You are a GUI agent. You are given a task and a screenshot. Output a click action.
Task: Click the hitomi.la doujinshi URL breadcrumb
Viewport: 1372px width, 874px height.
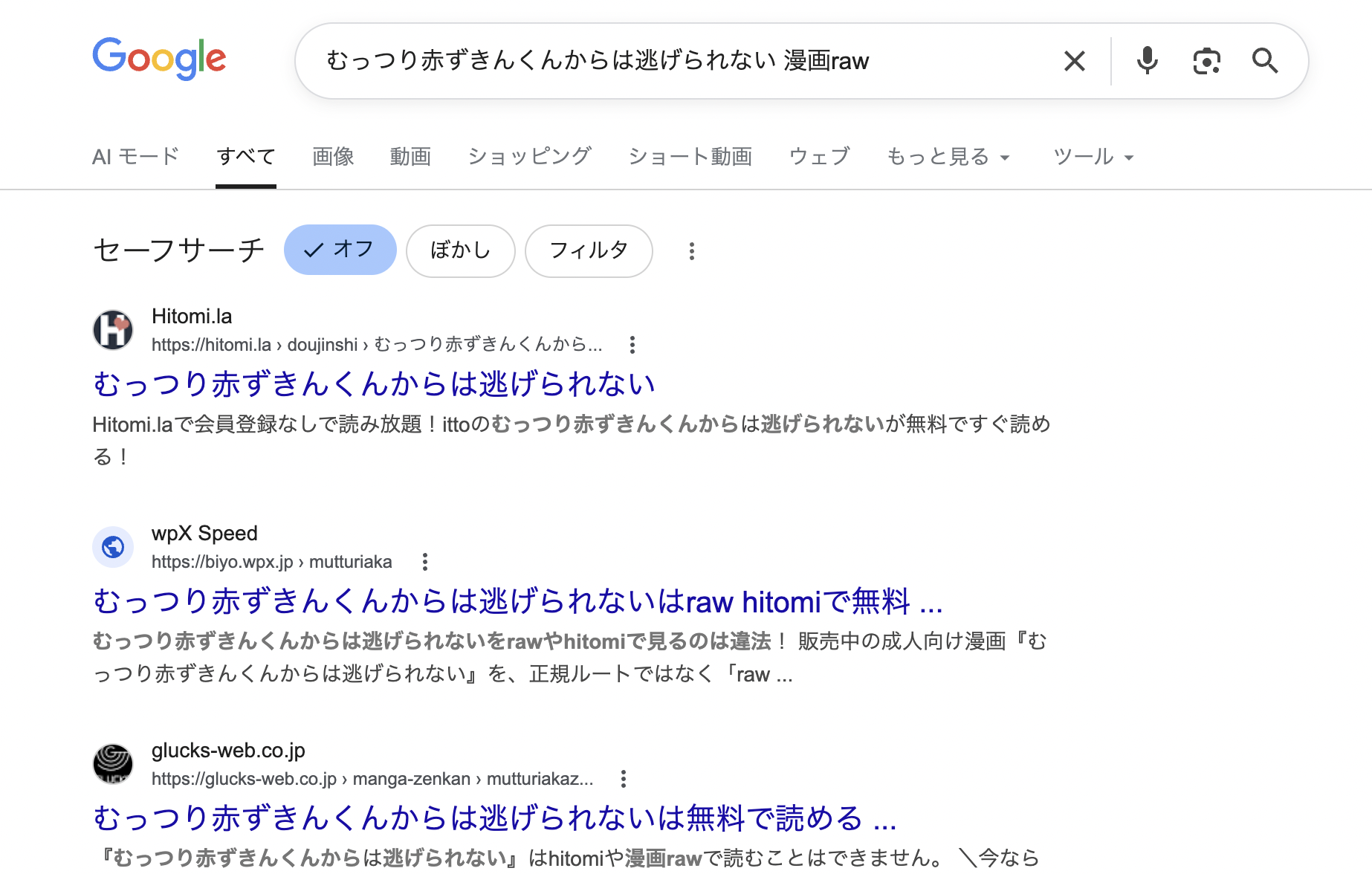[377, 345]
